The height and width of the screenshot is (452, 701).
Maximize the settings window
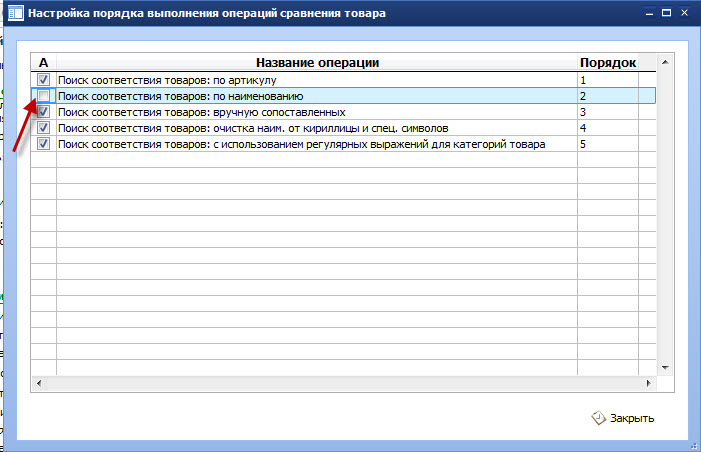[667, 13]
